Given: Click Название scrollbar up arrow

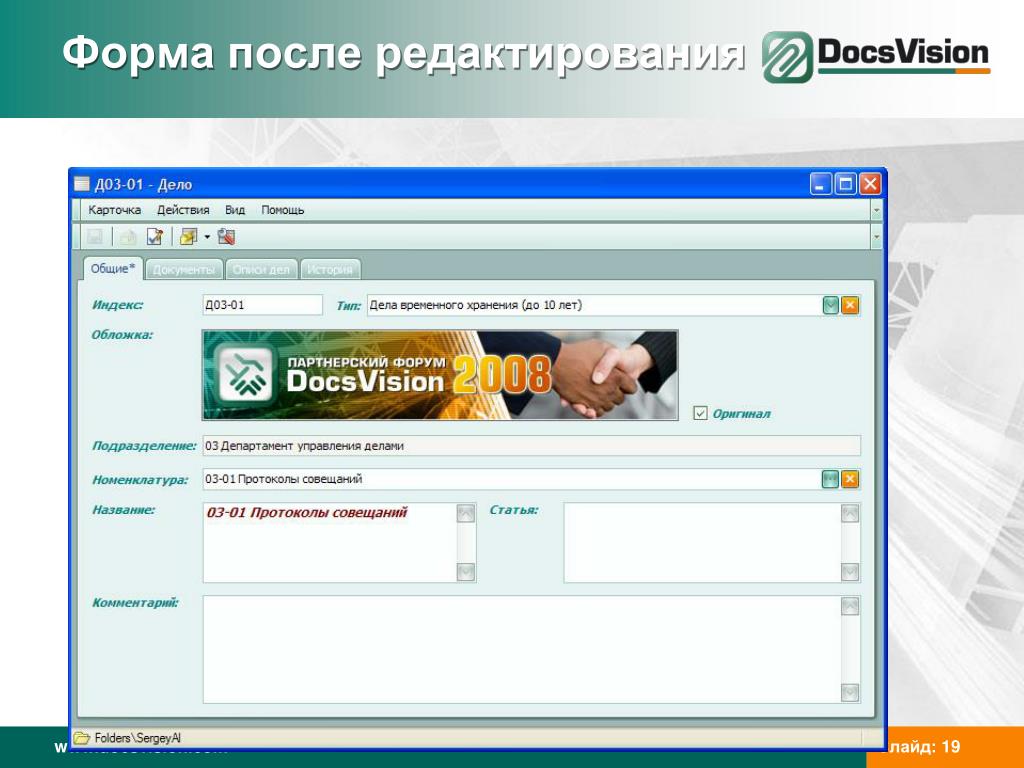Looking at the screenshot, I should click(466, 514).
